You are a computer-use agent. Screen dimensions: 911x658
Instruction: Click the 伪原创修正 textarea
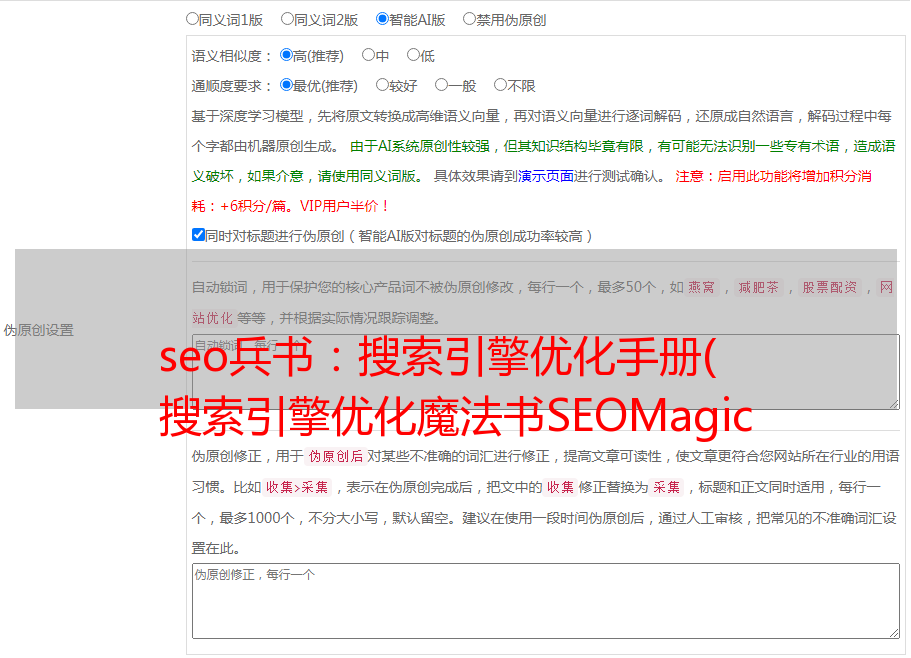pos(546,601)
